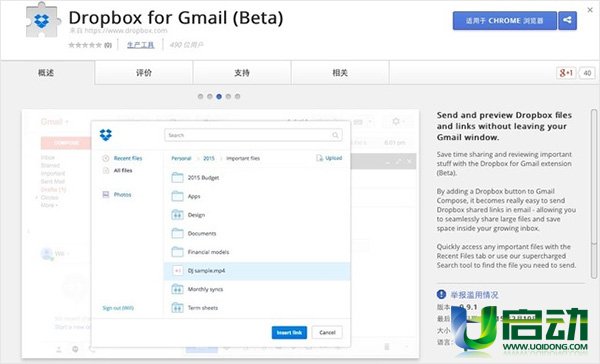Select the DJ sample.mp4 file name

pos(206,271)
